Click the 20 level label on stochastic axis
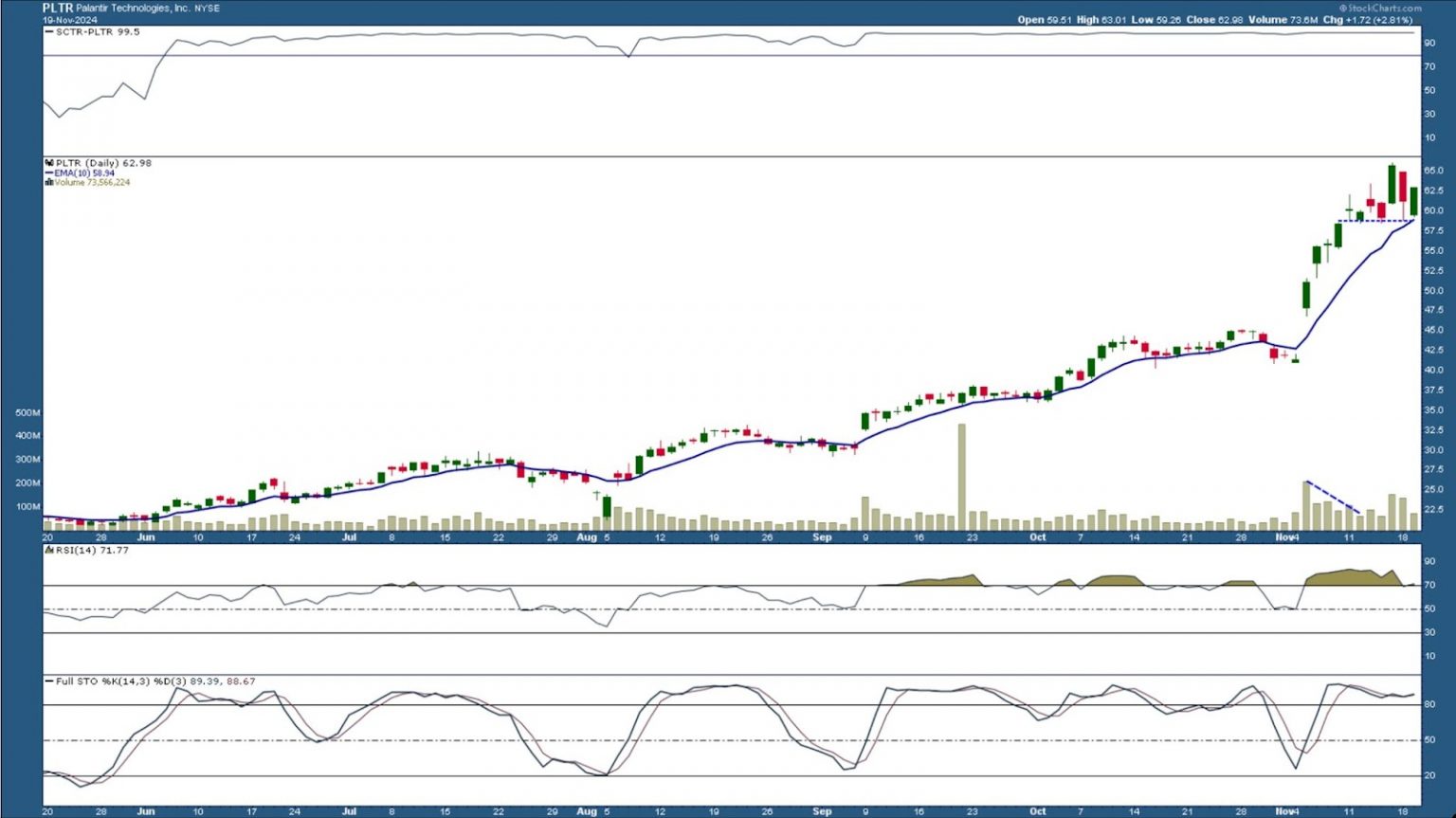Viewport: 1456px width, 818px height. click(1429, 775)
